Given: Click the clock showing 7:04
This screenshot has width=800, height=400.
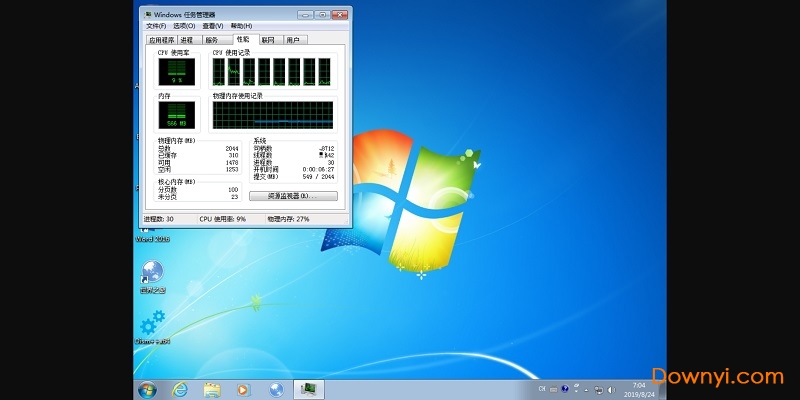Looking at the screenshot, I should [639, 385].
